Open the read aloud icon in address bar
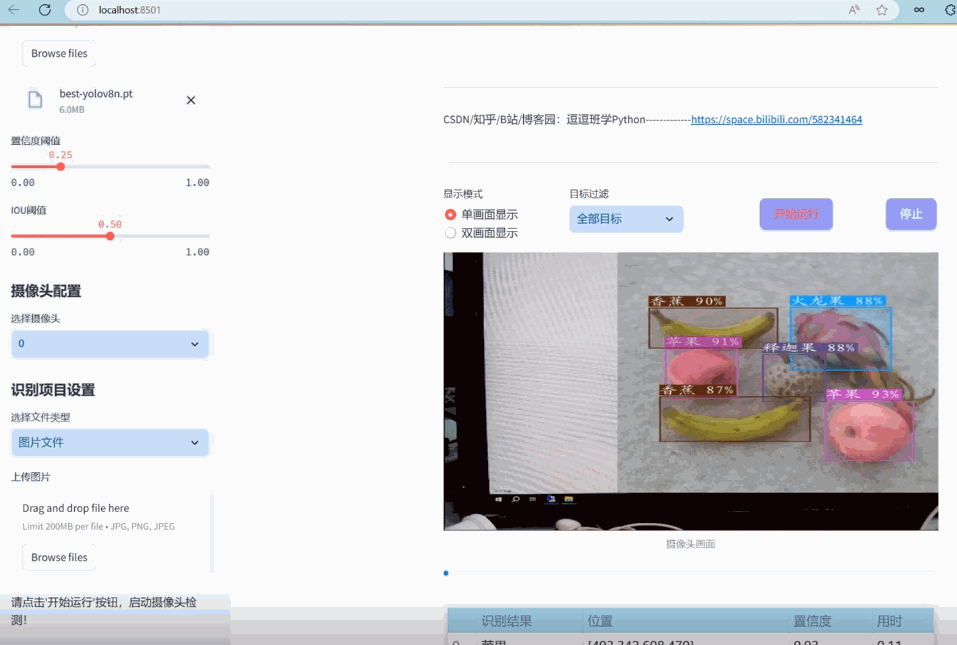Image resolution: width=957 pixels, height=645 pixels. (x=854, y=10)
